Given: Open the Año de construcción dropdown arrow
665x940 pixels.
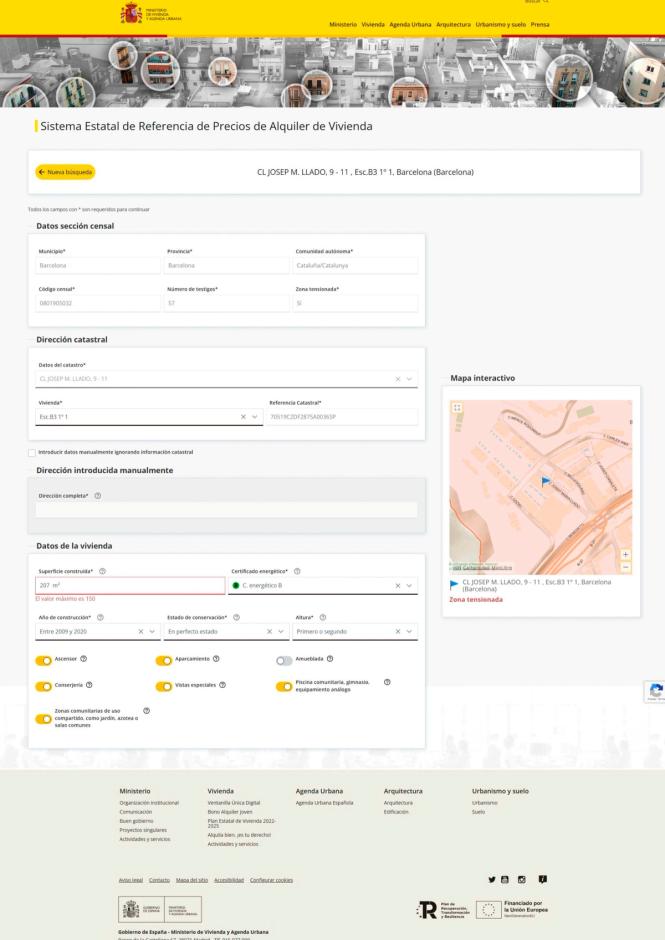Looking at the screenshot, I should pos(152,631).
